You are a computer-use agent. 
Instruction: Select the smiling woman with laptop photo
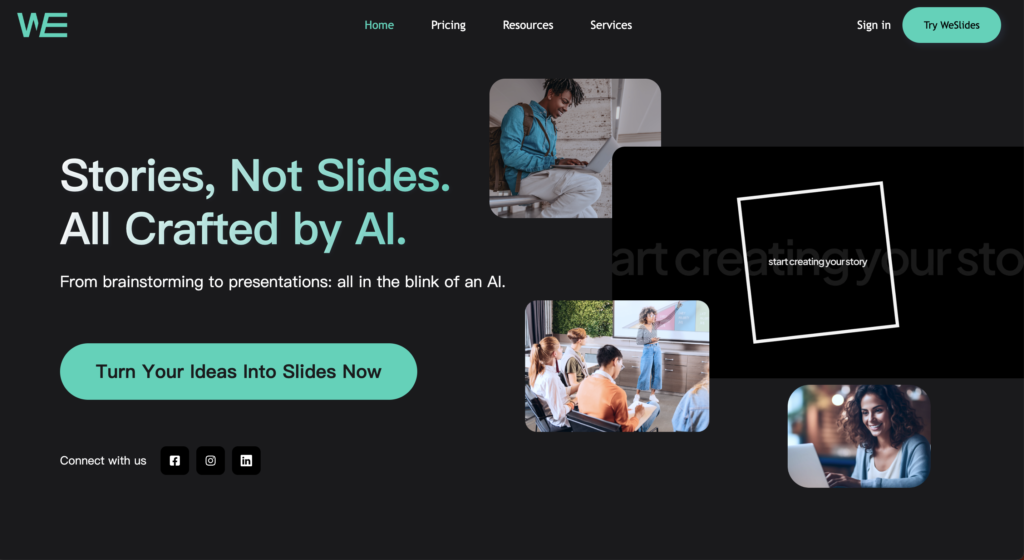859,436
